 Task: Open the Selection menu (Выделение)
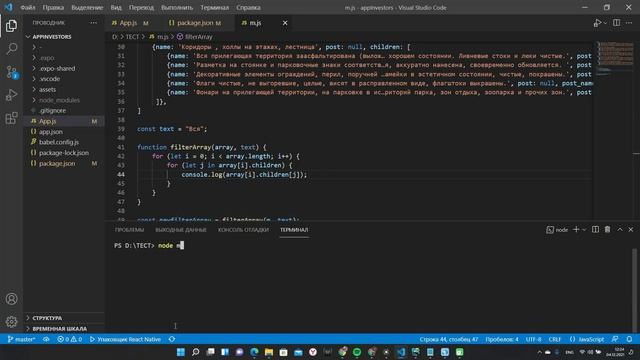(x=87, y=7)
